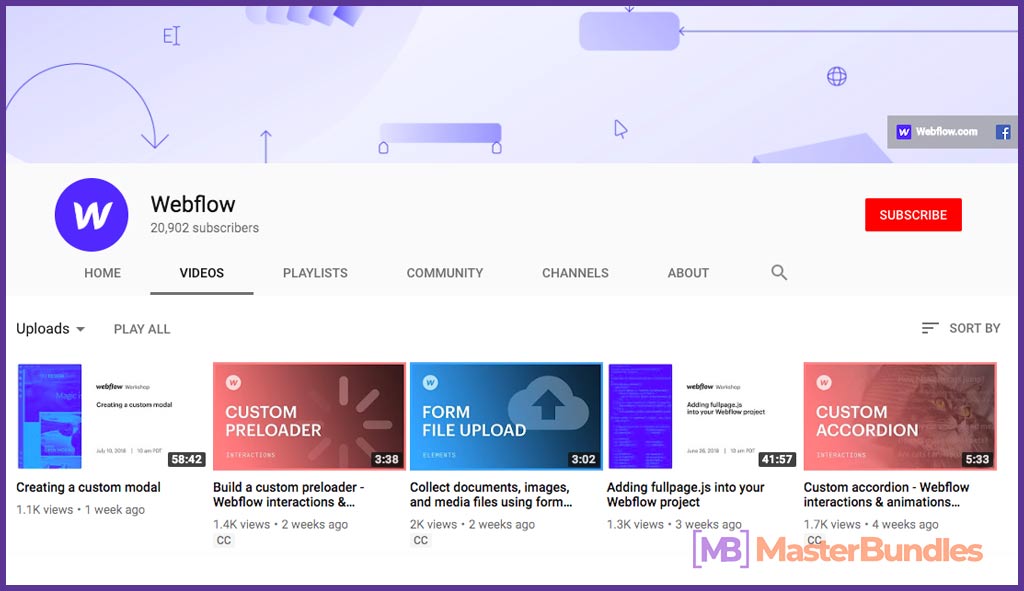Image resolution: width=1024 pixels, height=591 pixels.
Task: Open the Channels tab
Action: tap(575, 273)
